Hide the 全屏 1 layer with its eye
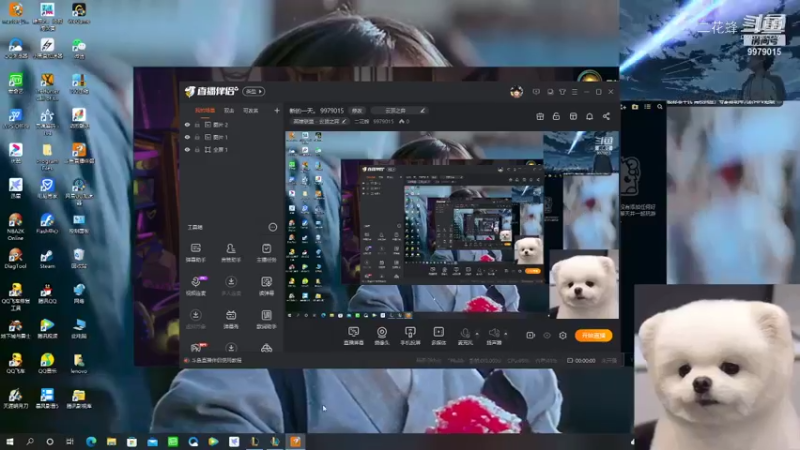Viewport: 800px width, 450px height. (187, 149)
